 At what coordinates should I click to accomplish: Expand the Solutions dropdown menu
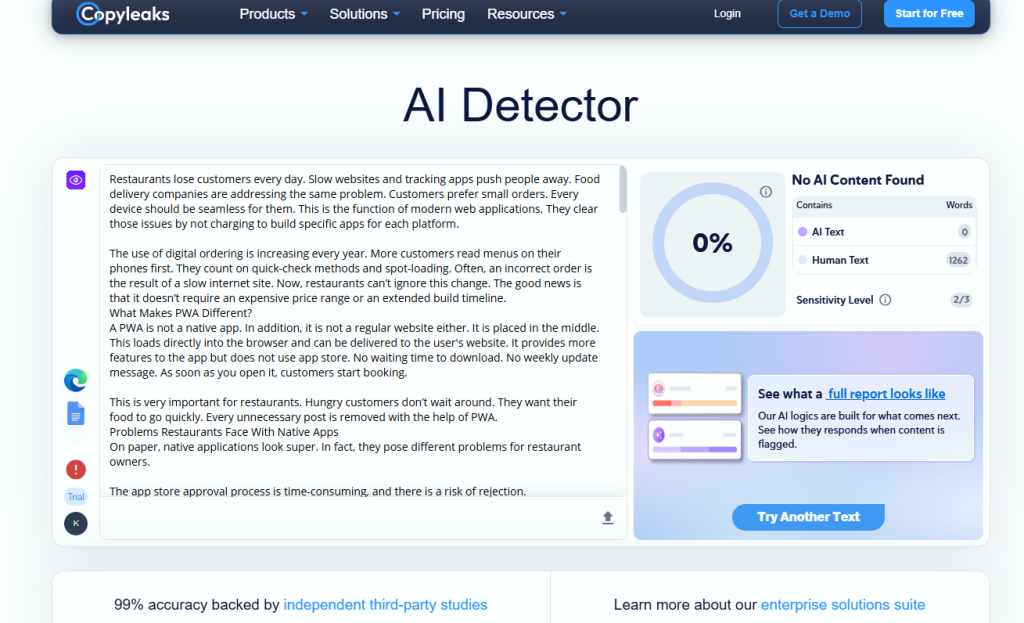pos(364,14)
